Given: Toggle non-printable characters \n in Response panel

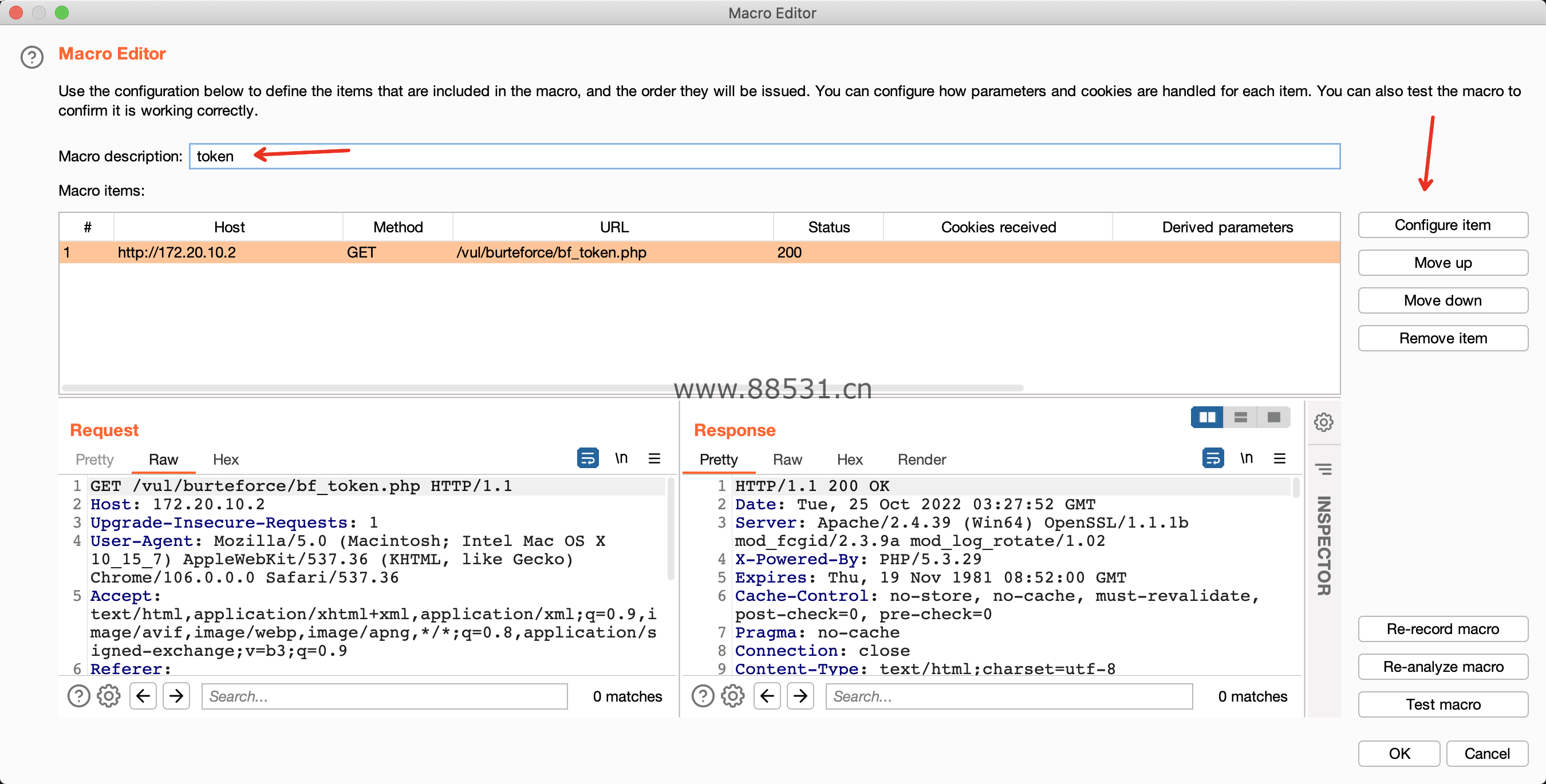Looking at the screenshot, I should point(1247,458).
